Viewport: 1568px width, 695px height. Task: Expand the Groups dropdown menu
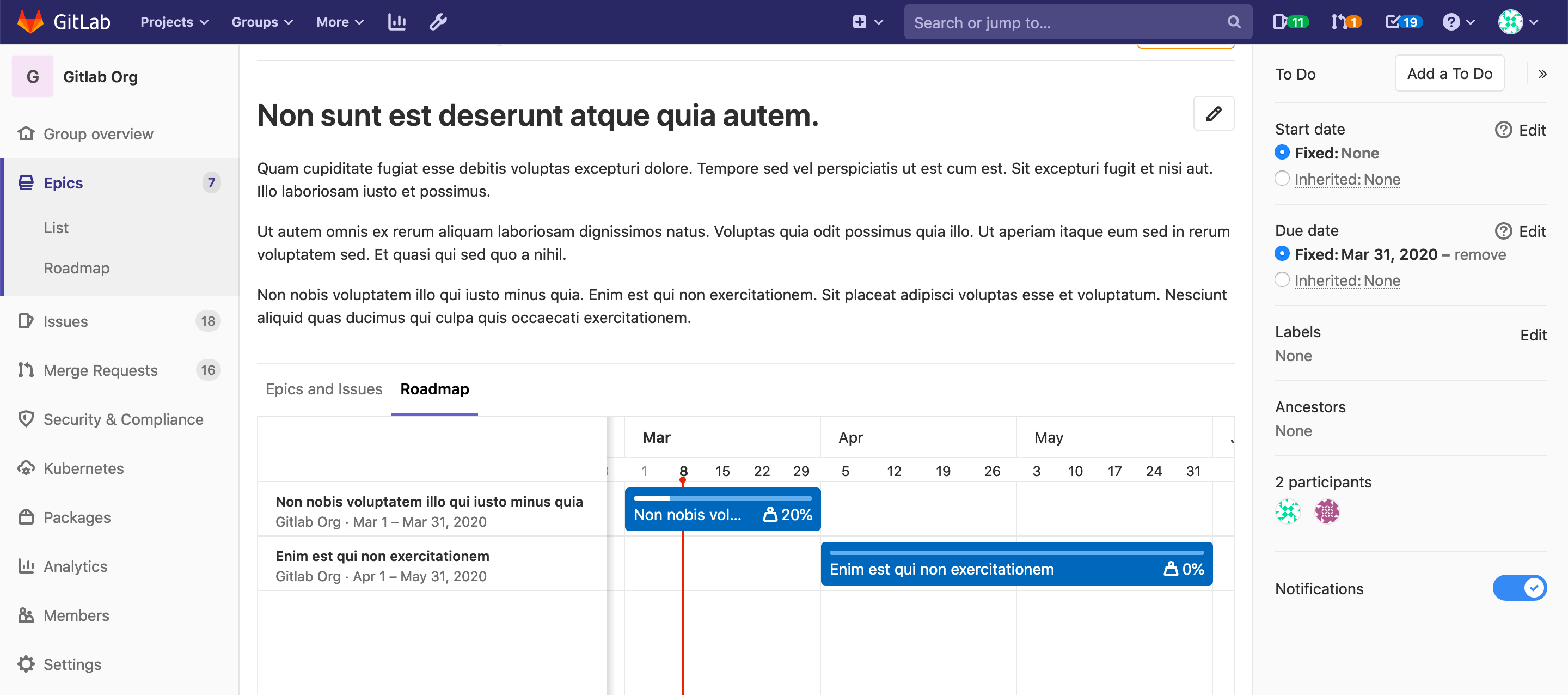(262, 22)
